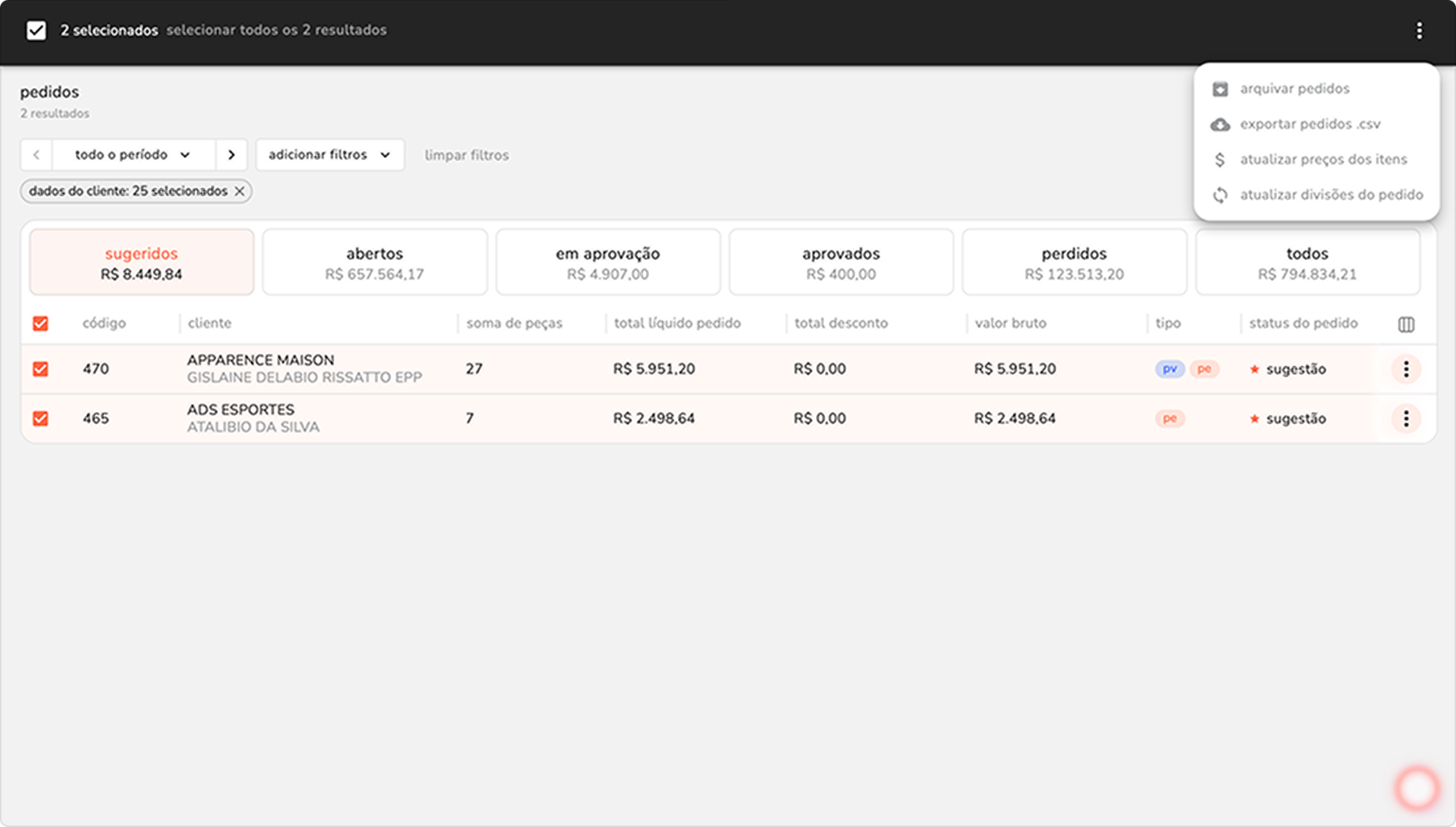Click the red floating circle button
The image size is (1456, 827).
click(x=1417, y=788)
